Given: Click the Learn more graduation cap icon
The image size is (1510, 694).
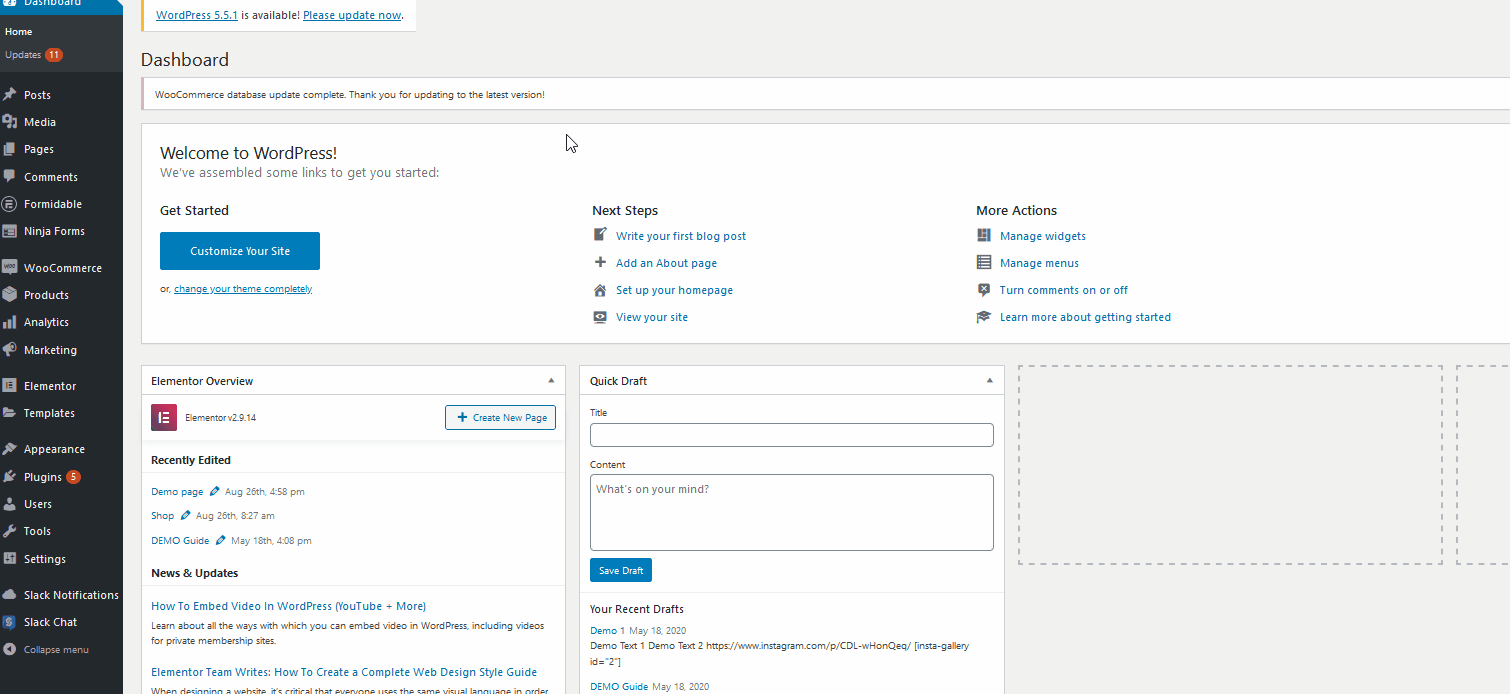Looking at the screenshot, I should (x=983, y=317).
